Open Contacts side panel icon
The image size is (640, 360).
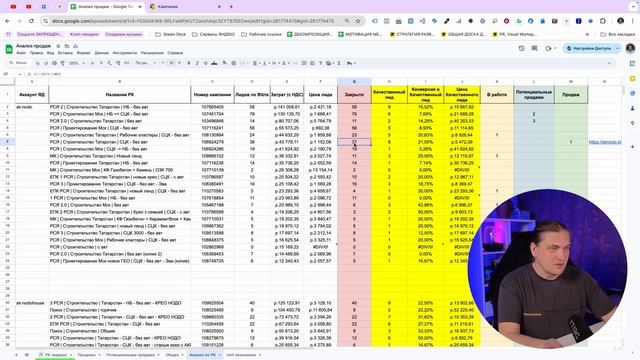click(x=633, y=108)
